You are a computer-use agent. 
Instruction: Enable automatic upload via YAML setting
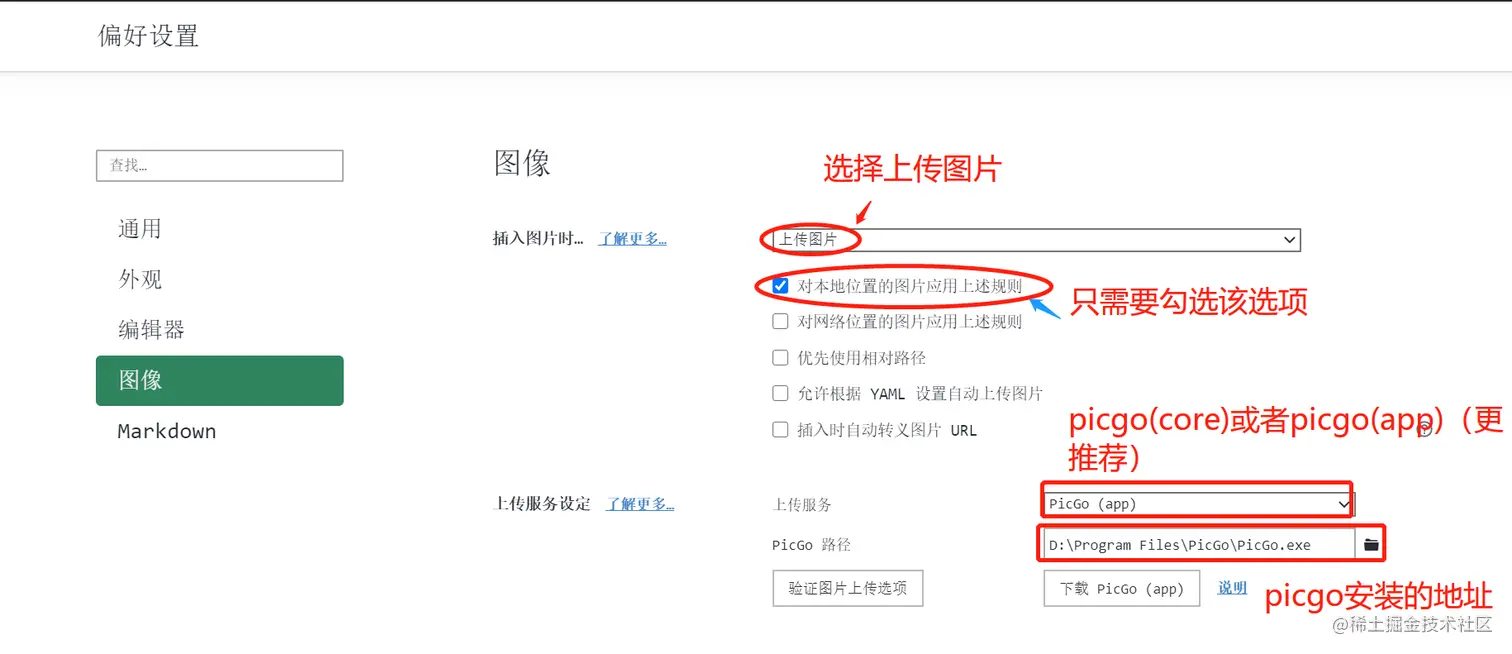779,393
